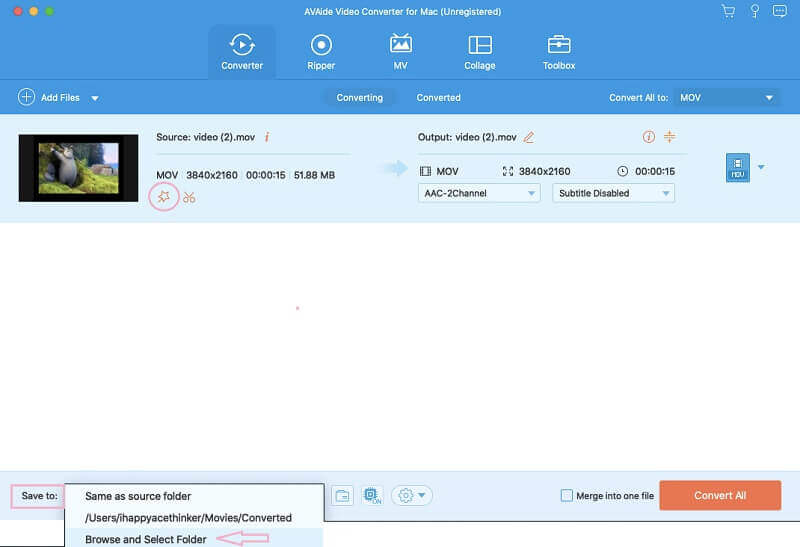Switch to the Ripper tab
This screenshot has width=800, height=547.
(321, 52)
